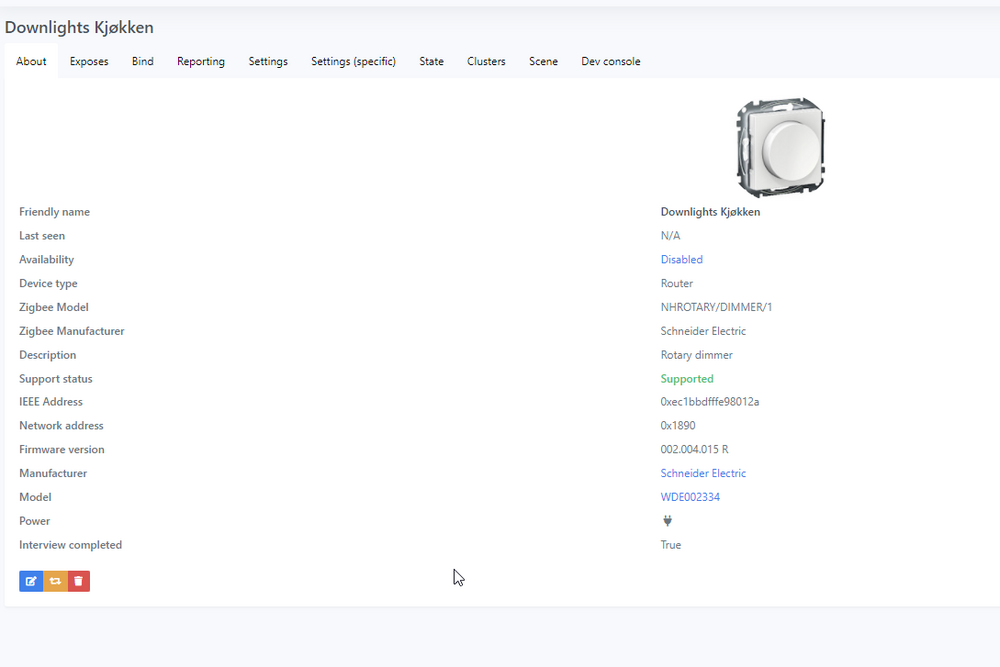Viewport: 1000px width, 667px height.
Task: Switch to the Exposes tab
Action: coord(89,61)
